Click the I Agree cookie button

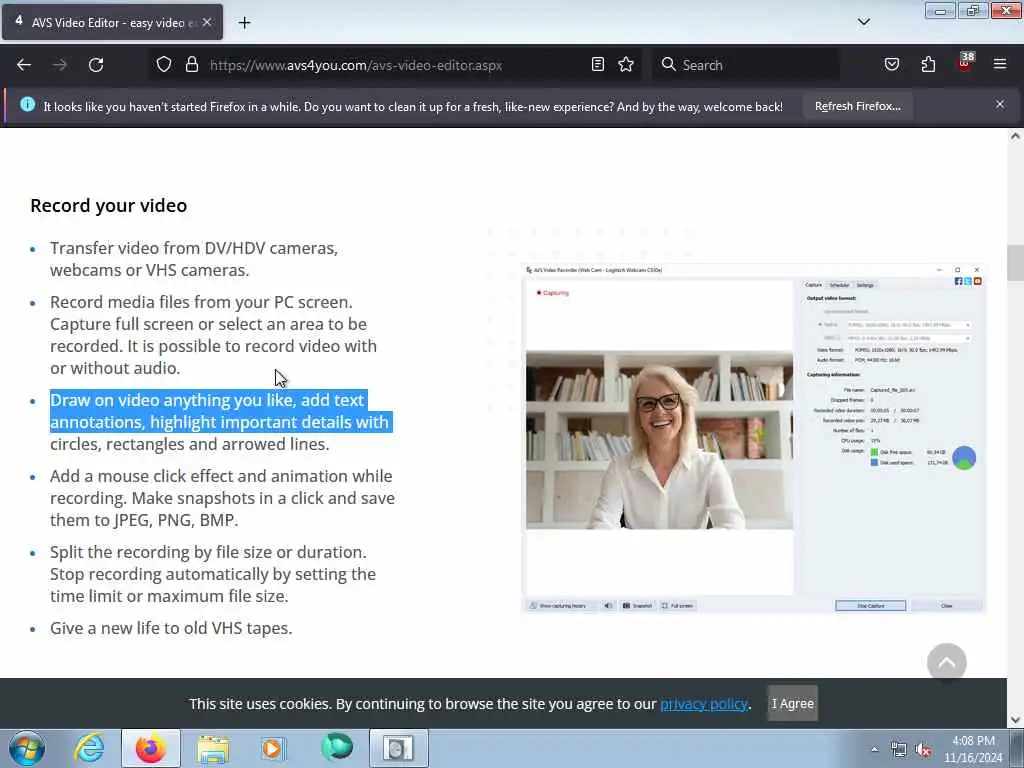click(792, 703)
